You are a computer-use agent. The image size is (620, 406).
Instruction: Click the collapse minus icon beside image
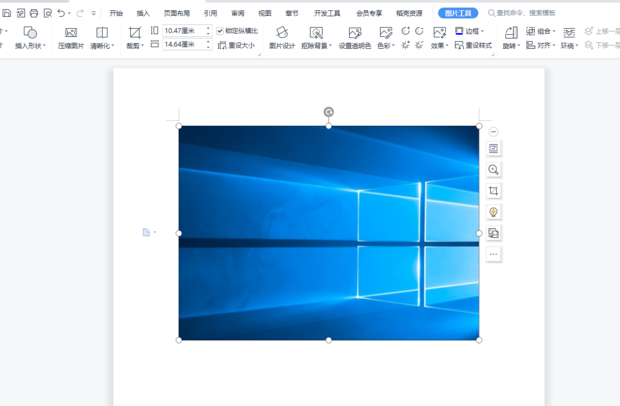[x=493, y=132]
